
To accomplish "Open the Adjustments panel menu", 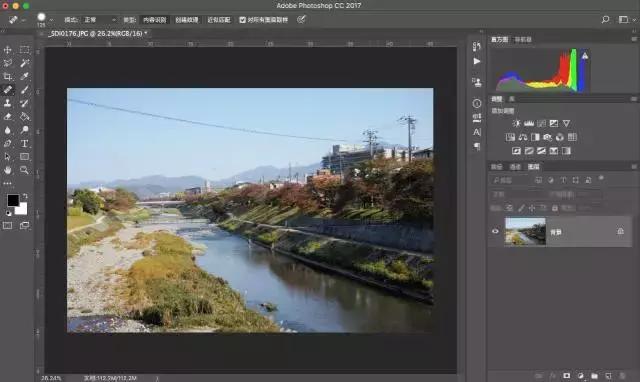I will (x=634, y=99).
